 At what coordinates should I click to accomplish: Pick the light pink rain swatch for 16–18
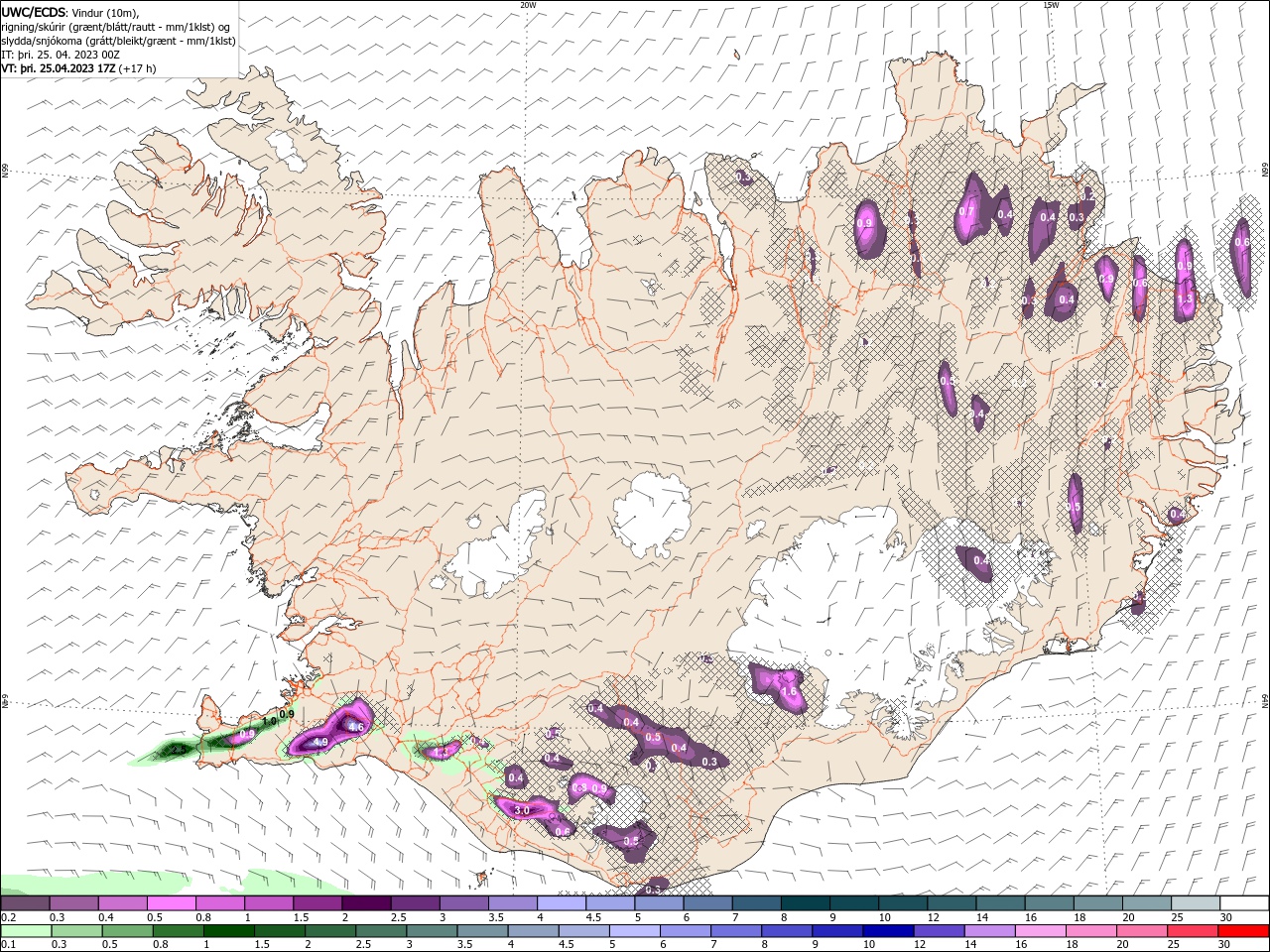[1041, 930]
